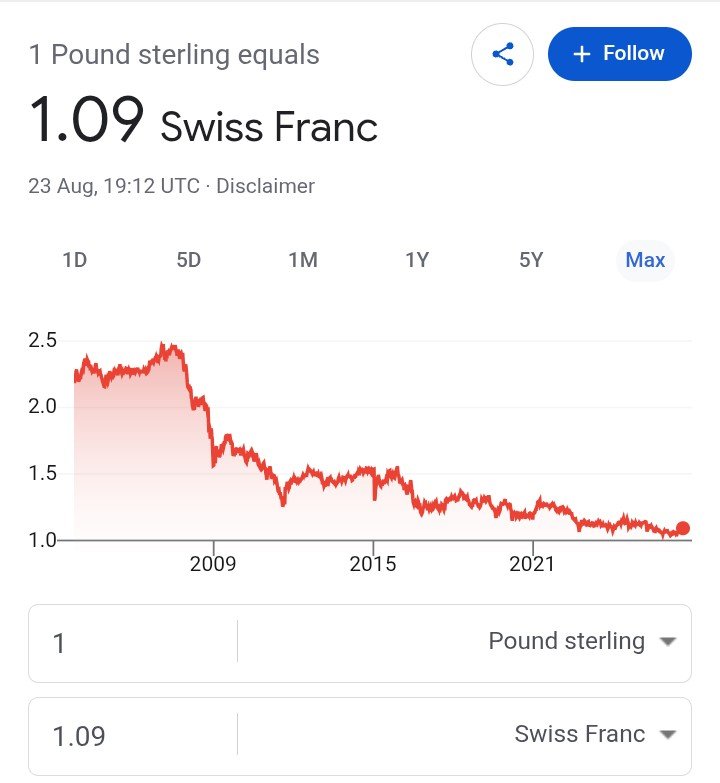Viewport: 720px width, 783px height.
Task: Click the red current-value dot on chart
Action: (x=683, y=528)
